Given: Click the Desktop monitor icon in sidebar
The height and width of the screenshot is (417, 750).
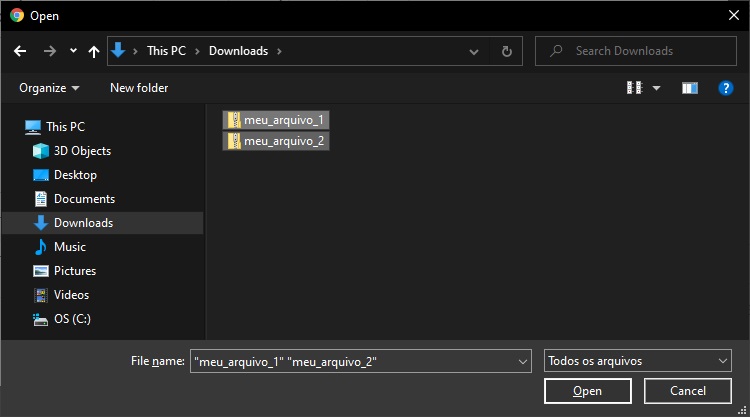Looking at the screenshot, I should click(41, 175).
